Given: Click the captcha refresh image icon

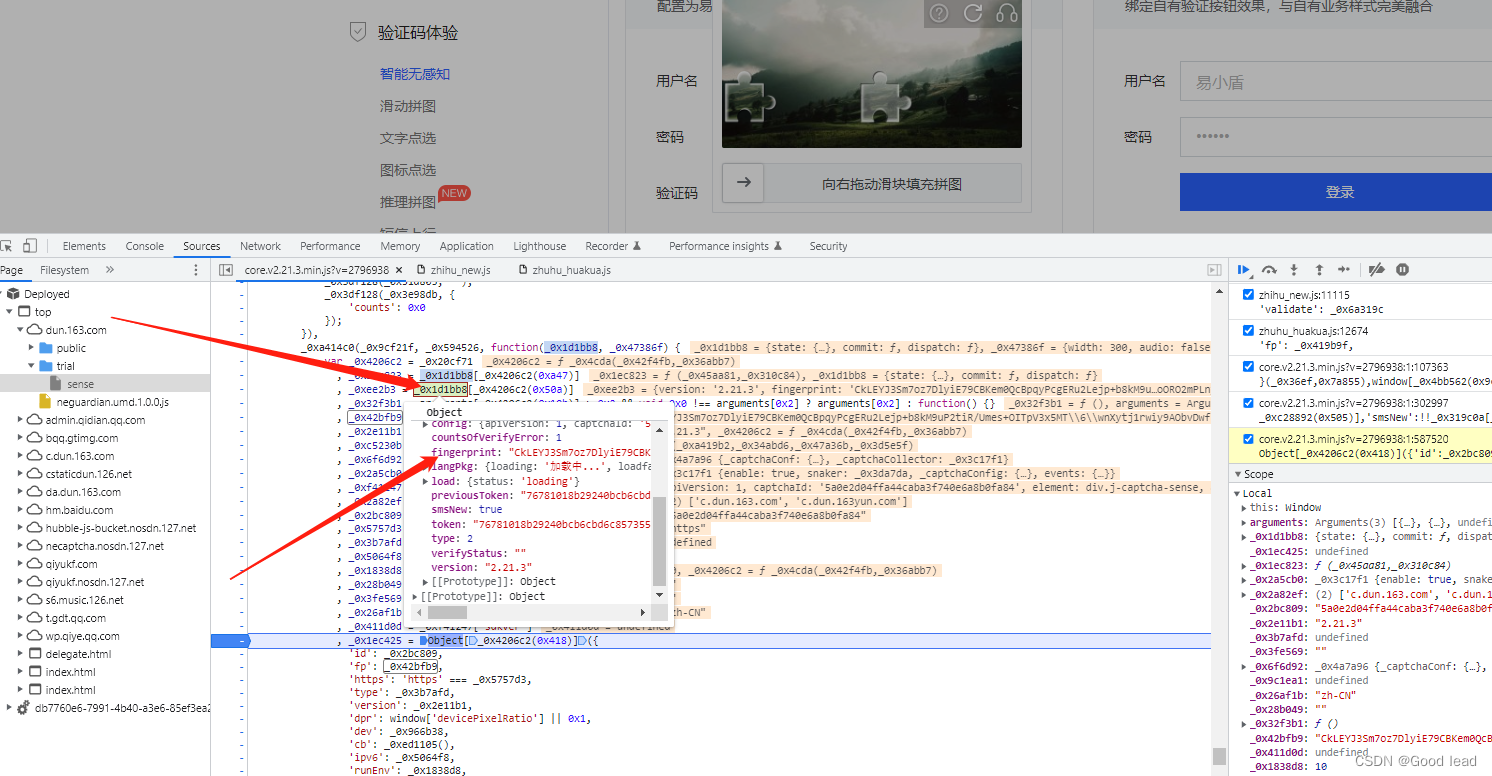Looking at the screenshot, I should pyautogui.click(x=973, y=13).
